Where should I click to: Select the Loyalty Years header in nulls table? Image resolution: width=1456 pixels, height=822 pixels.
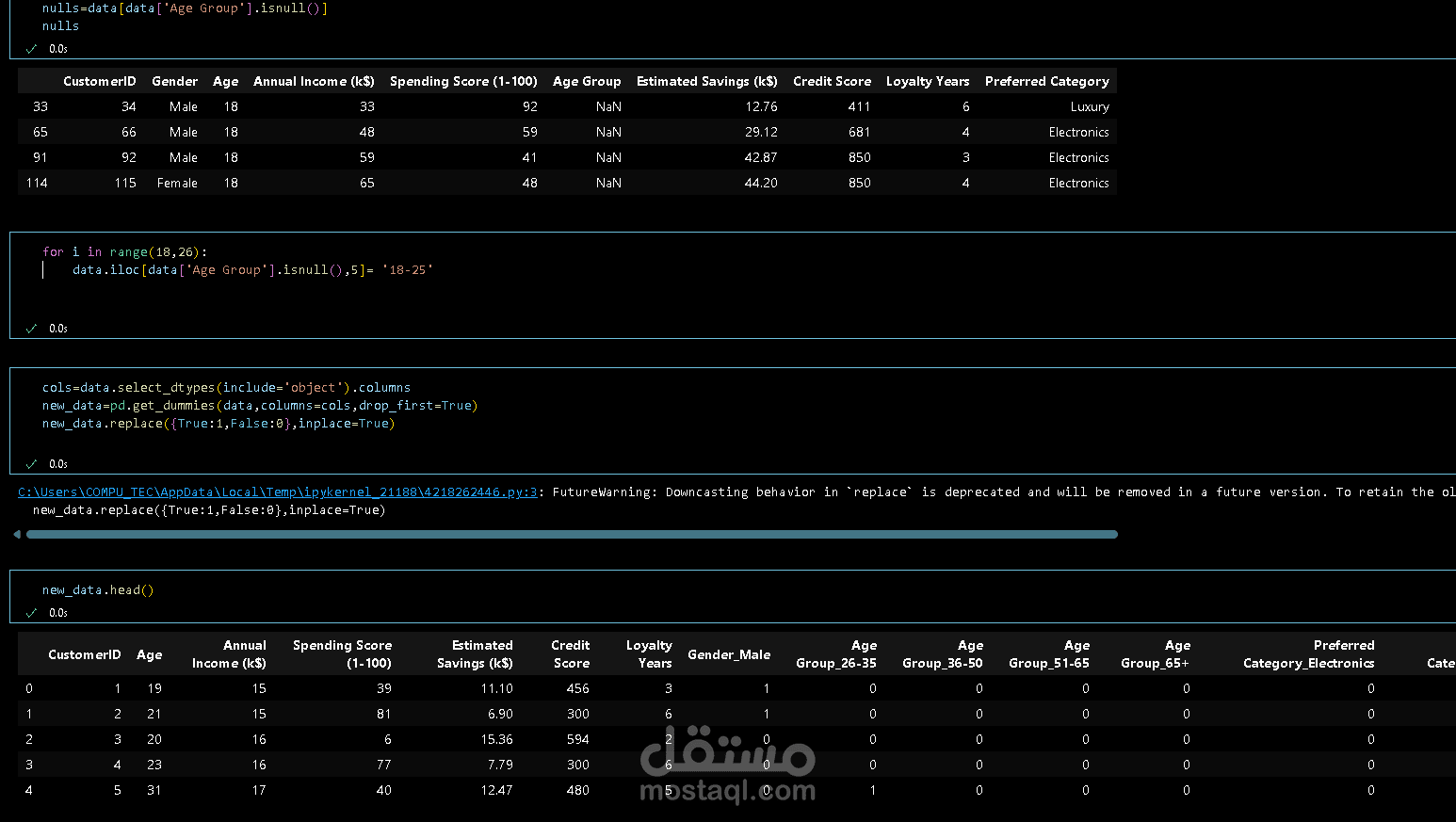click(928, 82)
